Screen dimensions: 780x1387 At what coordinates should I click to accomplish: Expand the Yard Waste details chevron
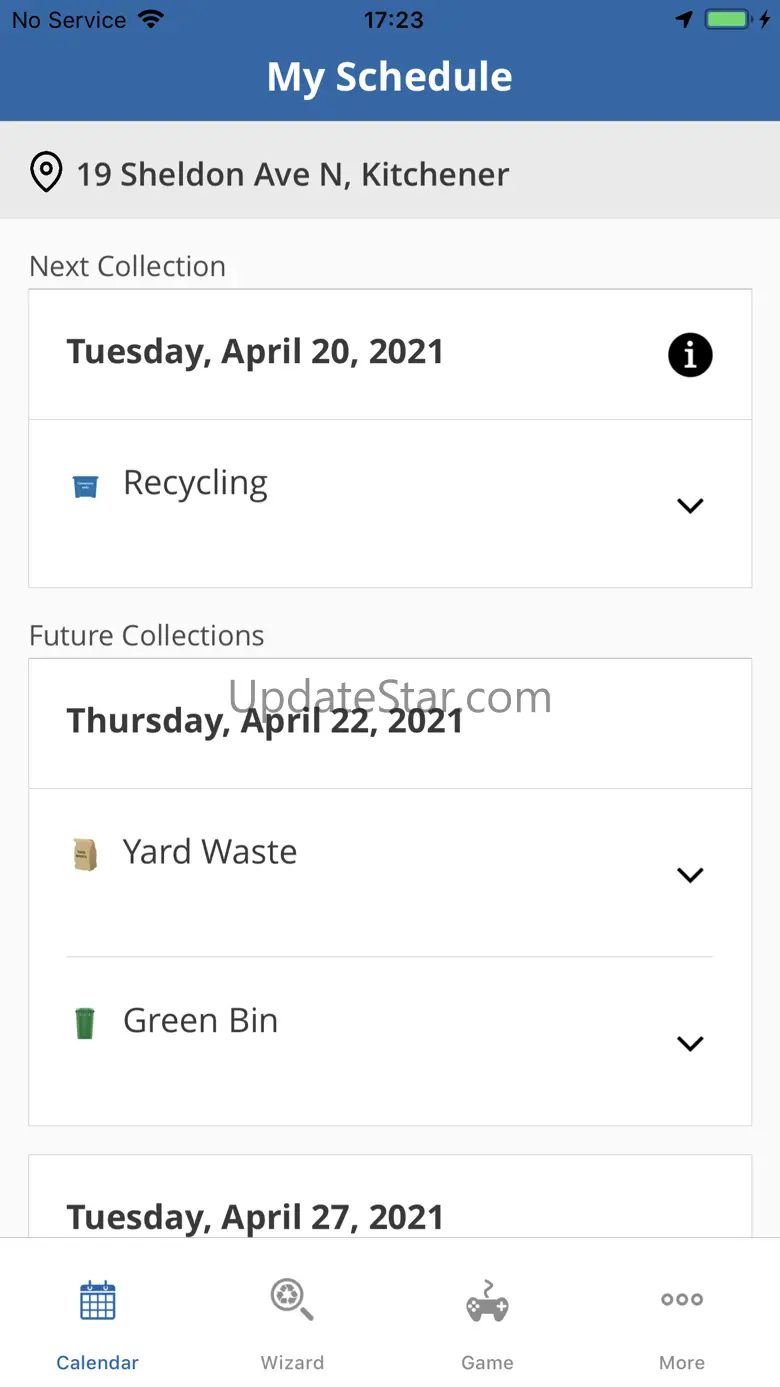click(690, 875)
